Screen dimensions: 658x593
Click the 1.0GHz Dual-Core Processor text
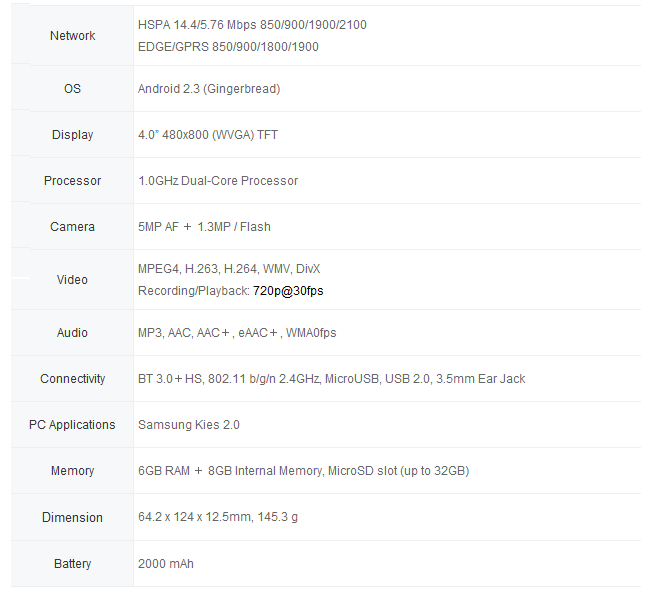coord(218,181)
